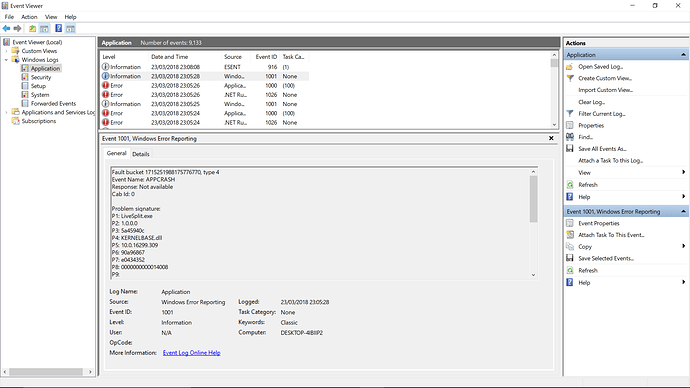Image resolution: width=690 pixels, height=388 pixels.
Task: Click the tree pane horizontal scrollbar left arrow
Action: 5,372
